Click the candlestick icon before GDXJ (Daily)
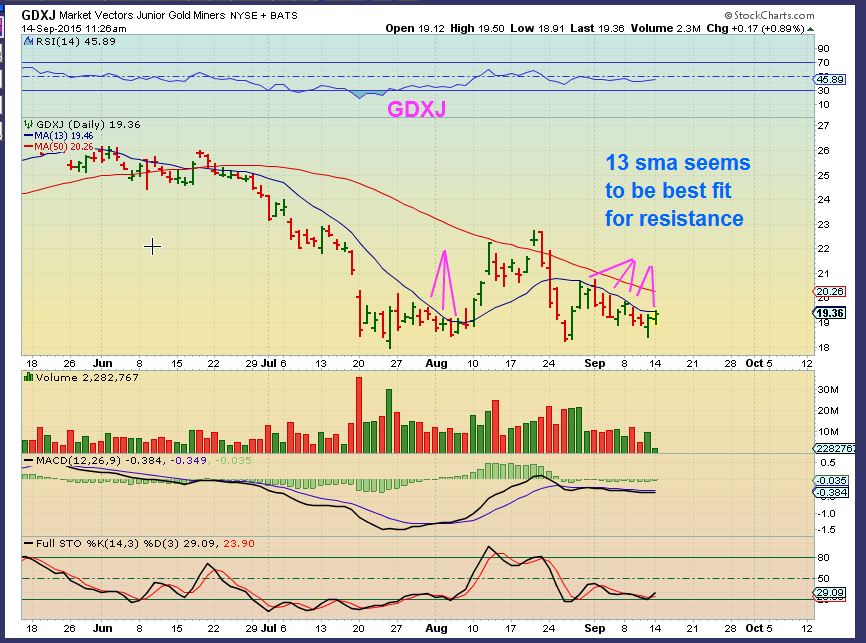 click(29, 124)
